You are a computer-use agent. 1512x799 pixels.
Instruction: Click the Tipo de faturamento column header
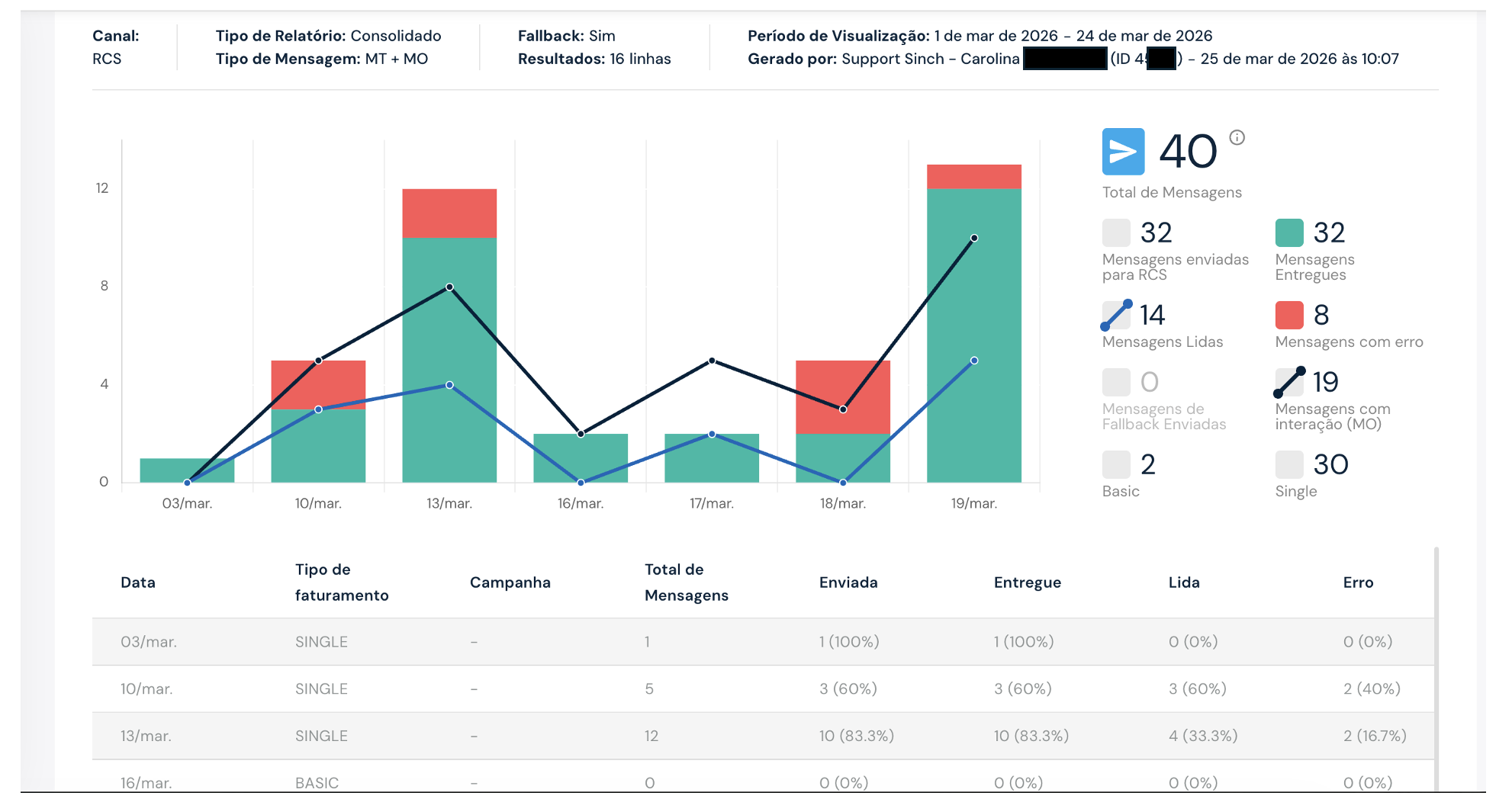tap(341, 582)
